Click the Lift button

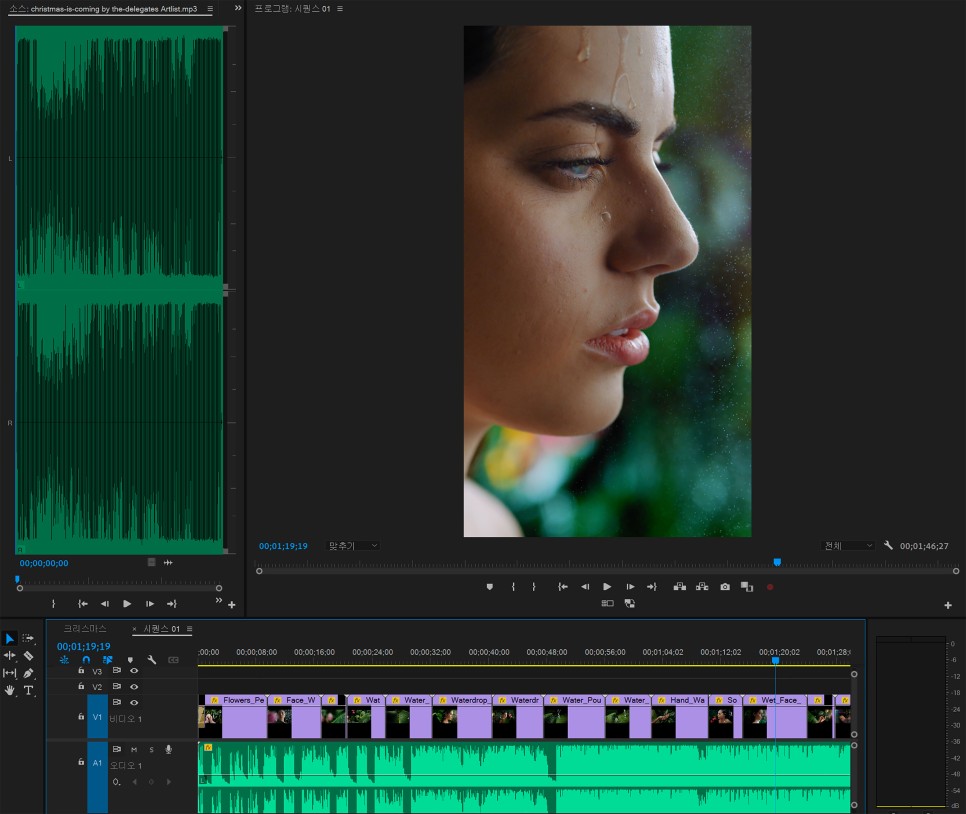tap(680, 587)
